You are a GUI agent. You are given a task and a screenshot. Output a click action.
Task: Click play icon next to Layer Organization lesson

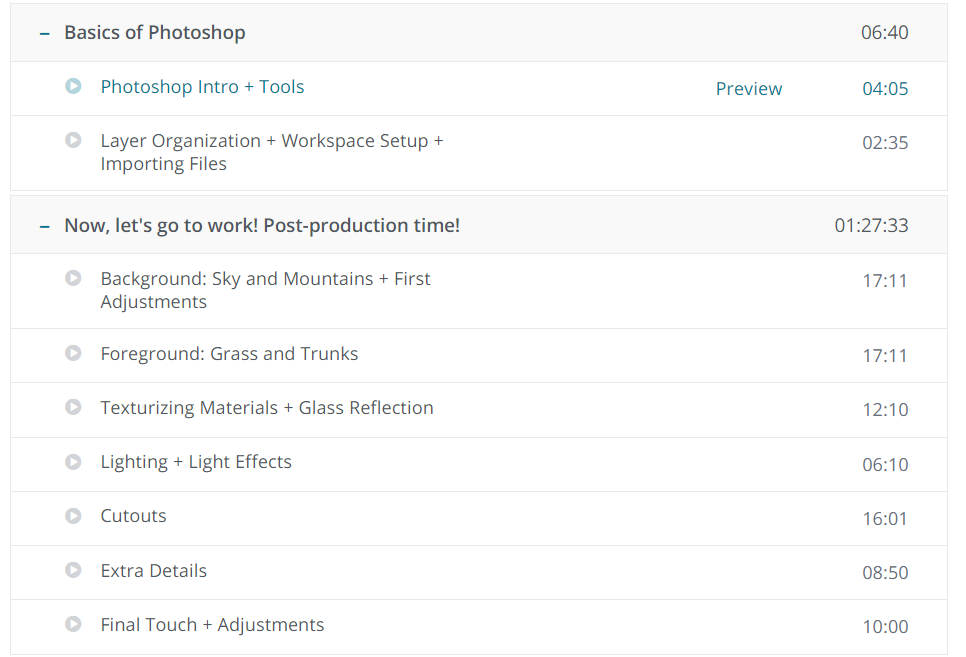tap(73, 141)
